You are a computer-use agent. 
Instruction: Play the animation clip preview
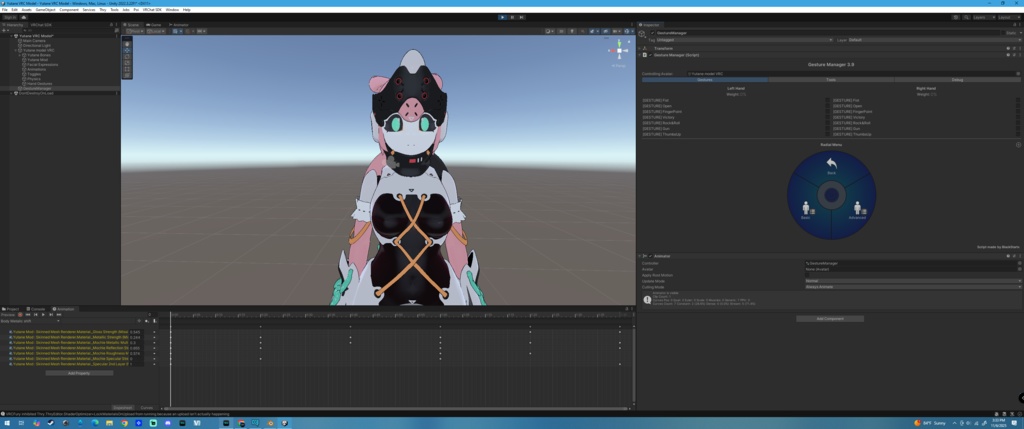43,315
